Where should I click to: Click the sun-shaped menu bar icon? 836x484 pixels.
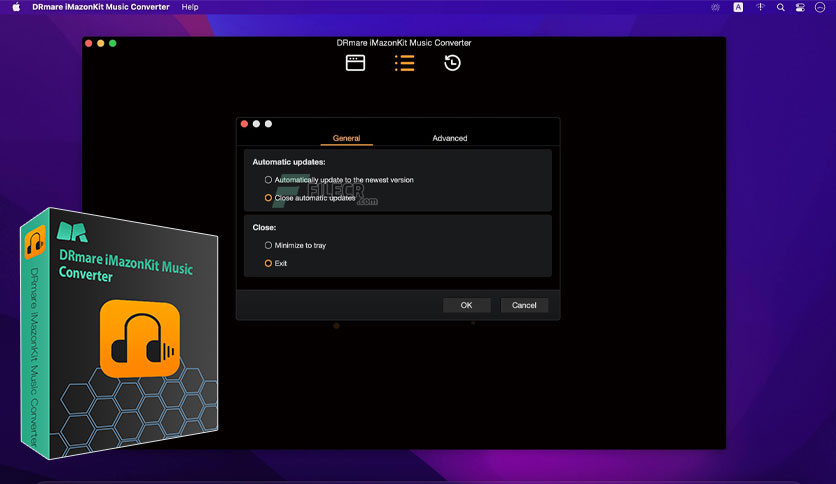tap(716, 7)
